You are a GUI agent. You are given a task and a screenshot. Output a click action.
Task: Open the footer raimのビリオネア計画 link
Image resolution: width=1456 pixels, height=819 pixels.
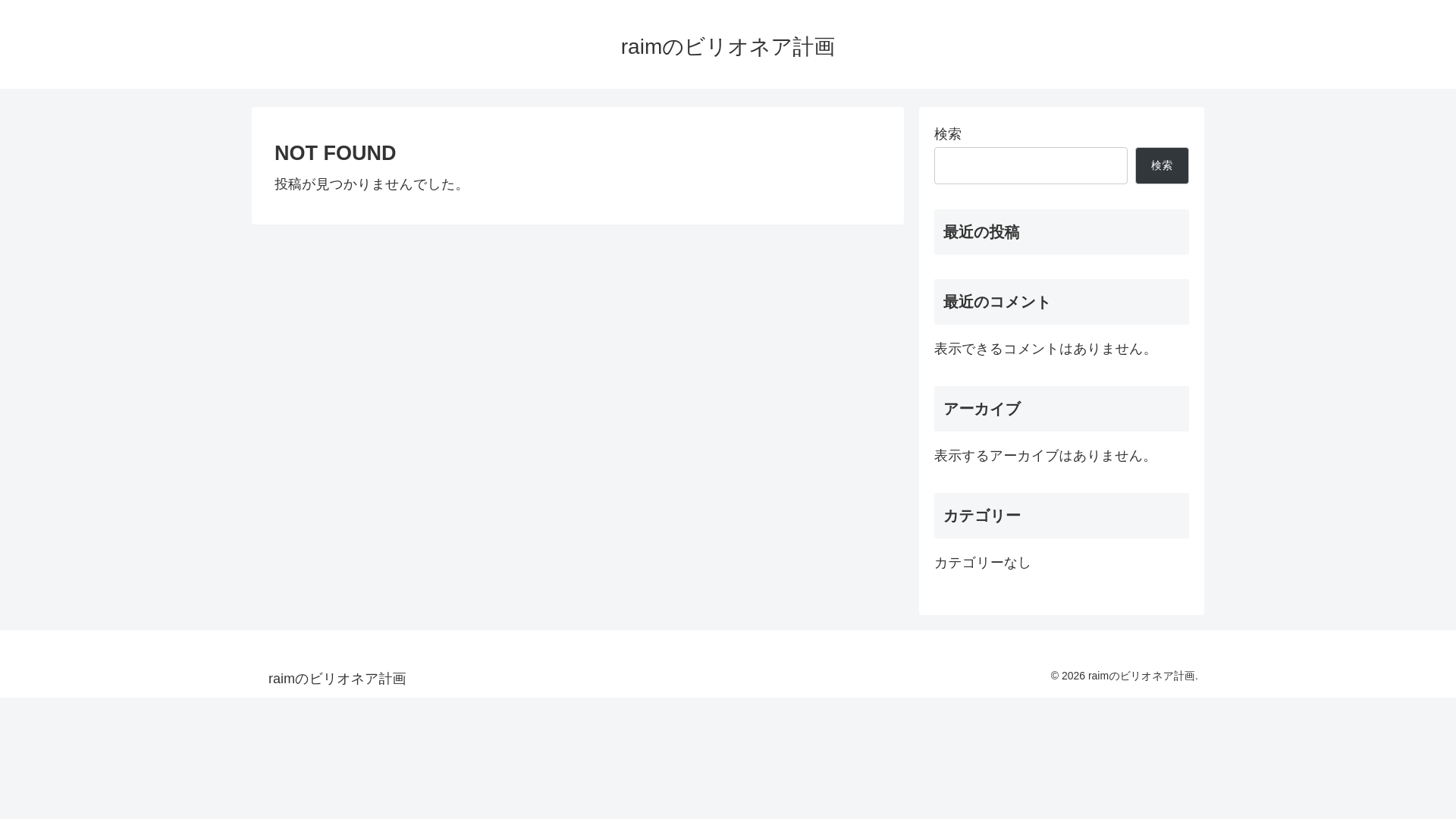[337, 679]
